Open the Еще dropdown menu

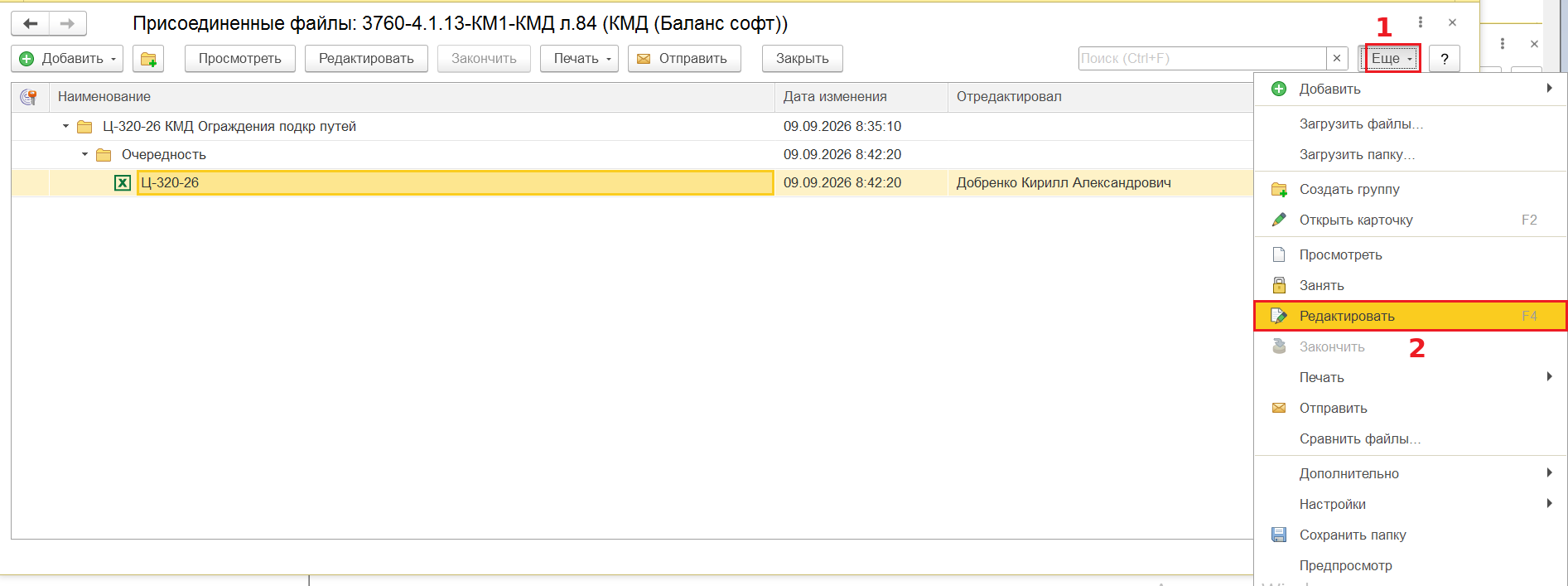pos(1392,59)
